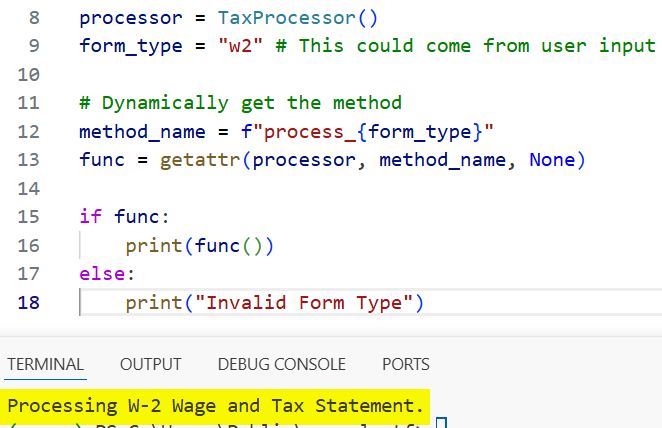Select line number 16 in the gutter

(29, 246)
